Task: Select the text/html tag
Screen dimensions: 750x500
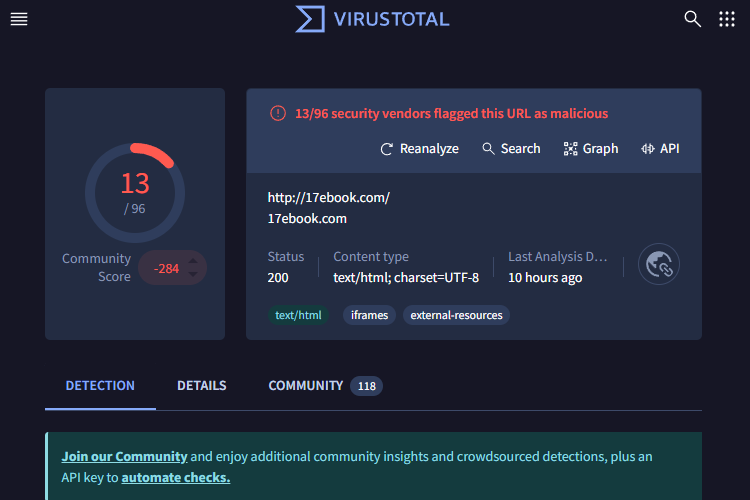Action: pos(298,315)
